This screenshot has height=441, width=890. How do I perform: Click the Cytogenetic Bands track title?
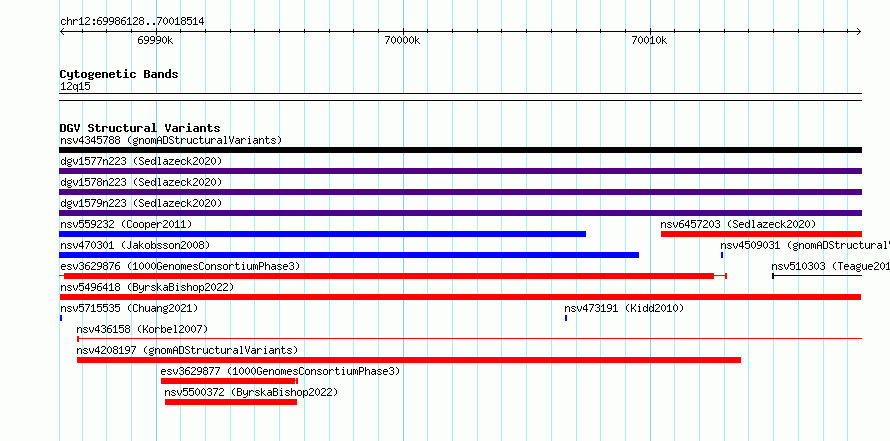pos(119,74)
